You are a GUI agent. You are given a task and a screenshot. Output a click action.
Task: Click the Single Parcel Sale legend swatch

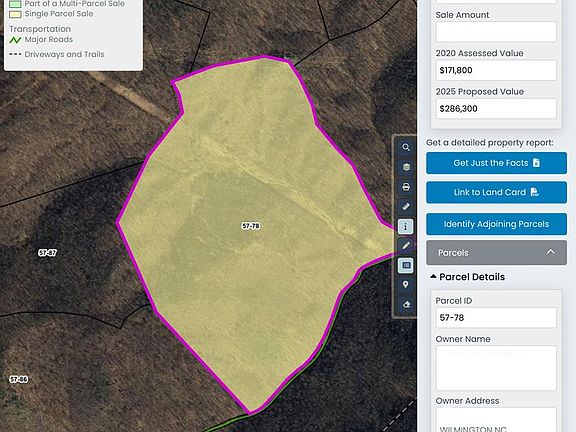(x=15, y=14)
